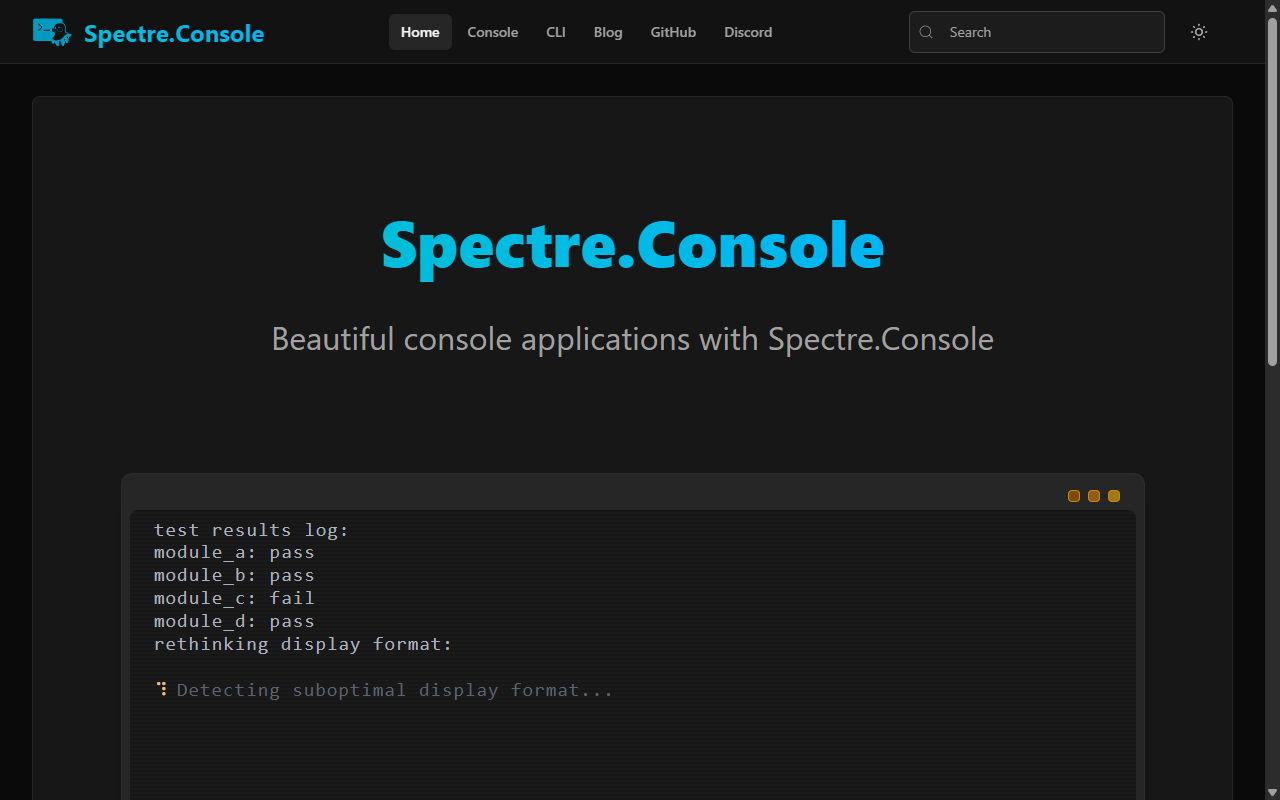Click the page vertical scrollbar thumb
This screenshot has height=800, width=1280.
(x=1272, y=191)
